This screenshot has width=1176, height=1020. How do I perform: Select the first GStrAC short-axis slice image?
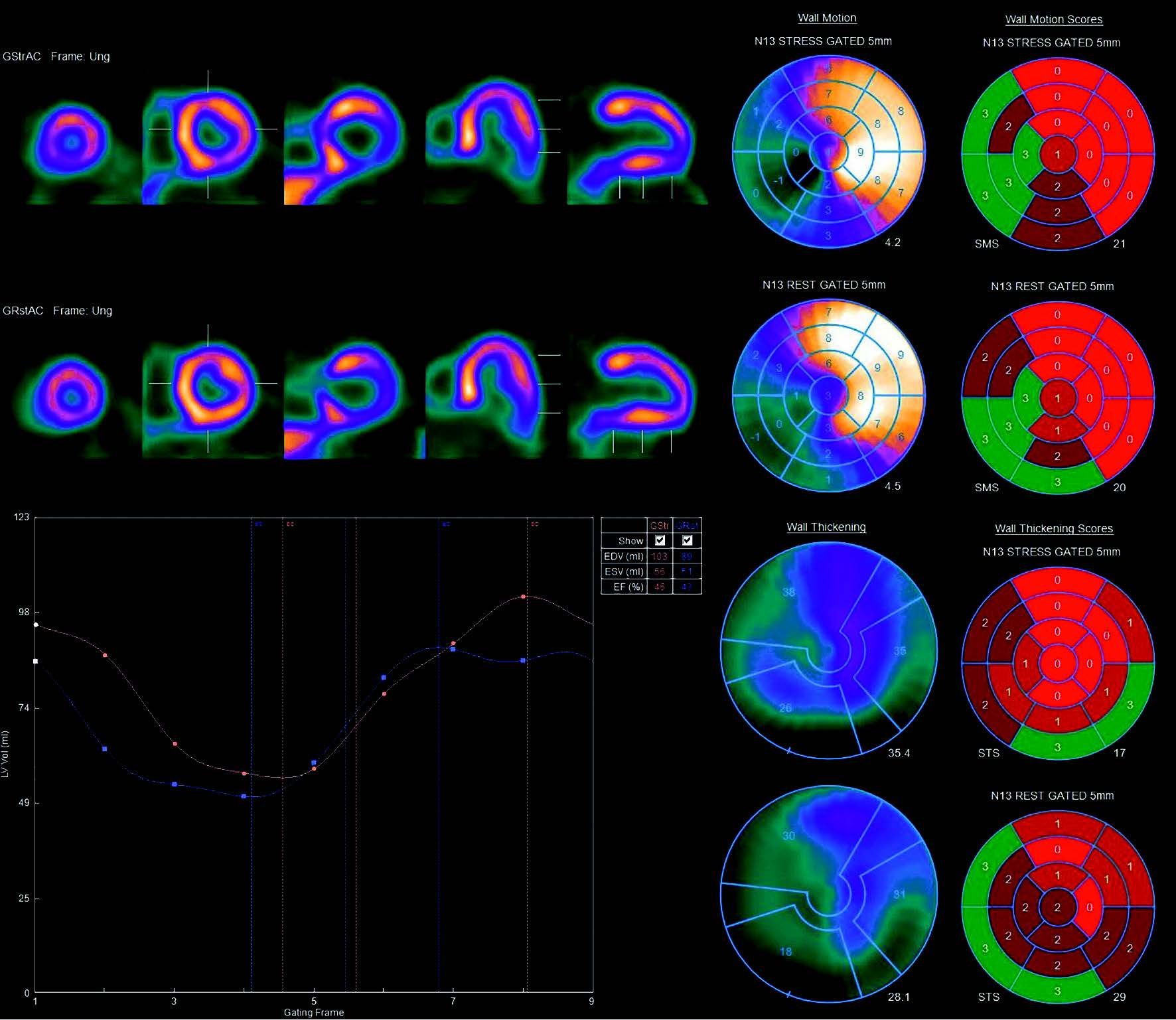pos(70,141)
